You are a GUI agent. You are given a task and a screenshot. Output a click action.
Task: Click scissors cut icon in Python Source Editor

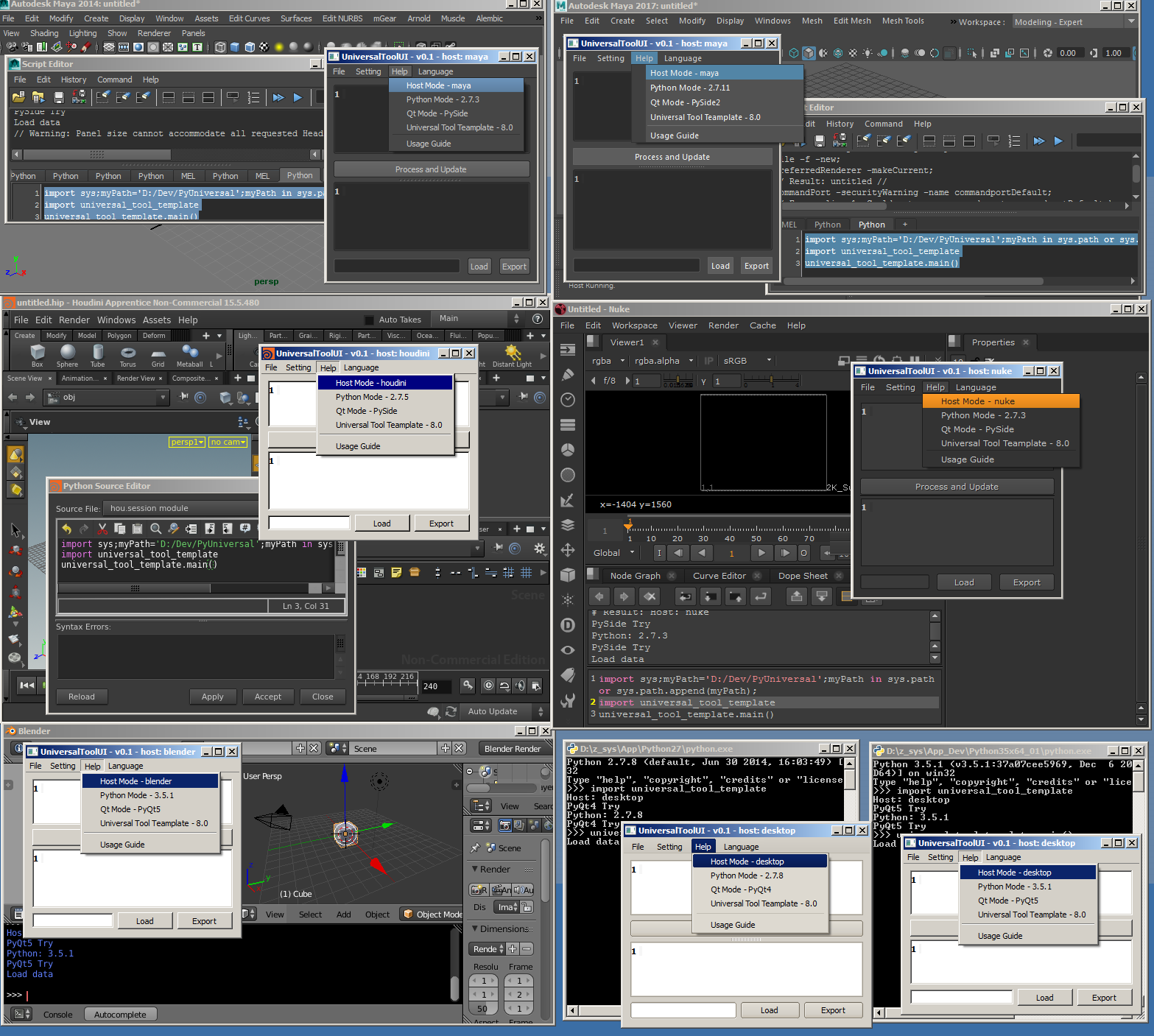tap(102, 528)
